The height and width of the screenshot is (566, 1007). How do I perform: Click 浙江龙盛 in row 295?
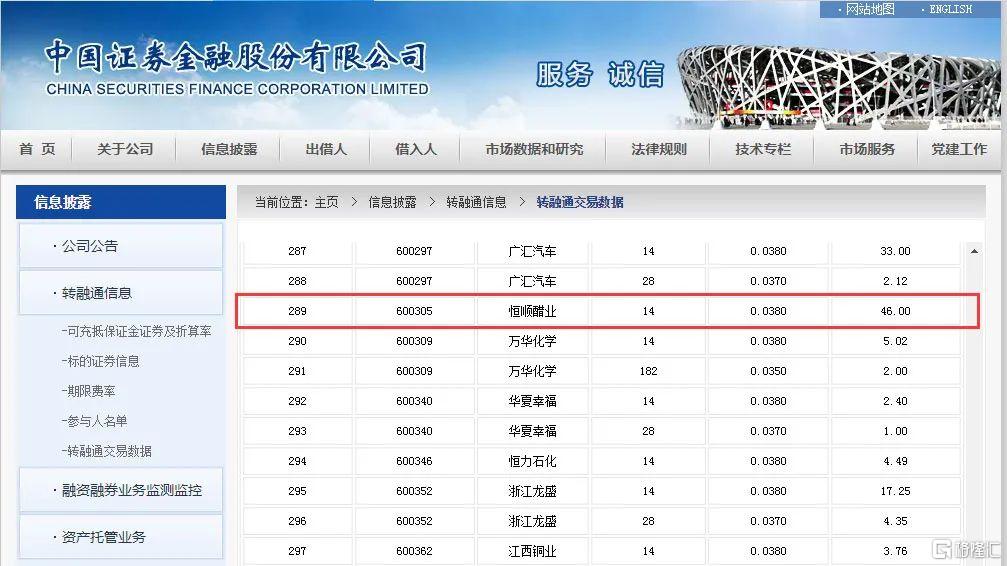(x=532, y=491)
